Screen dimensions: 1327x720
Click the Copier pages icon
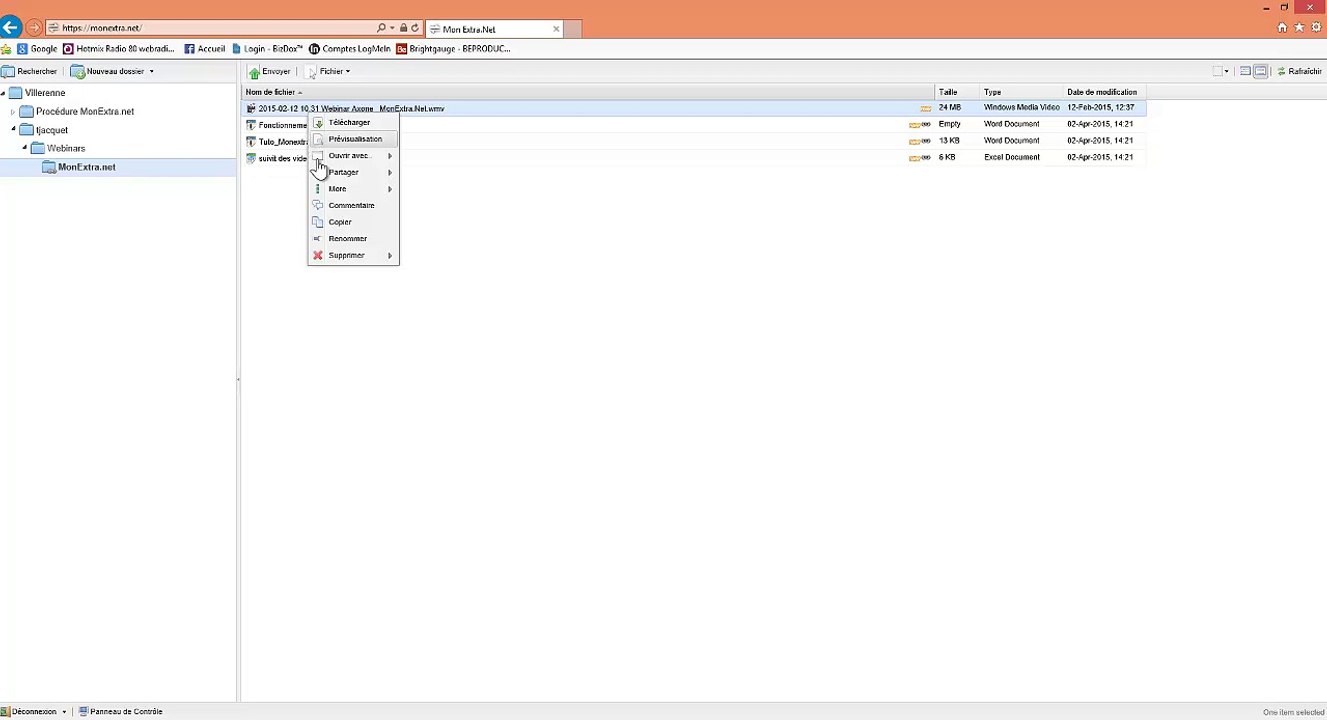[319, 222]
